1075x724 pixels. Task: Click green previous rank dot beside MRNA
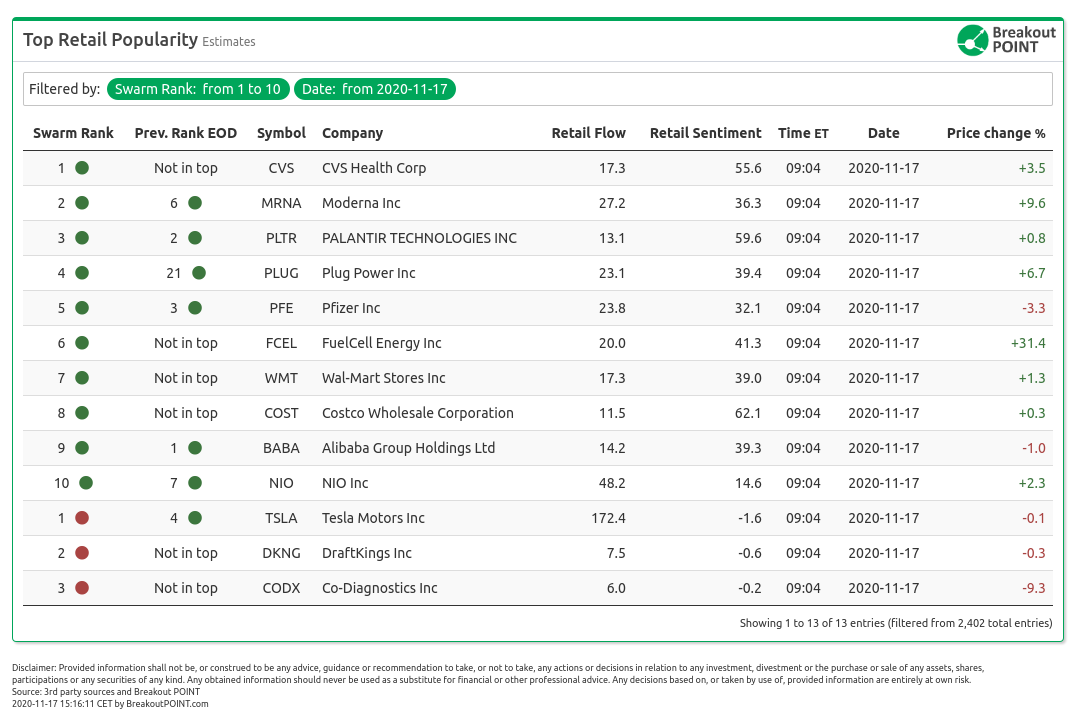(195, 203)
